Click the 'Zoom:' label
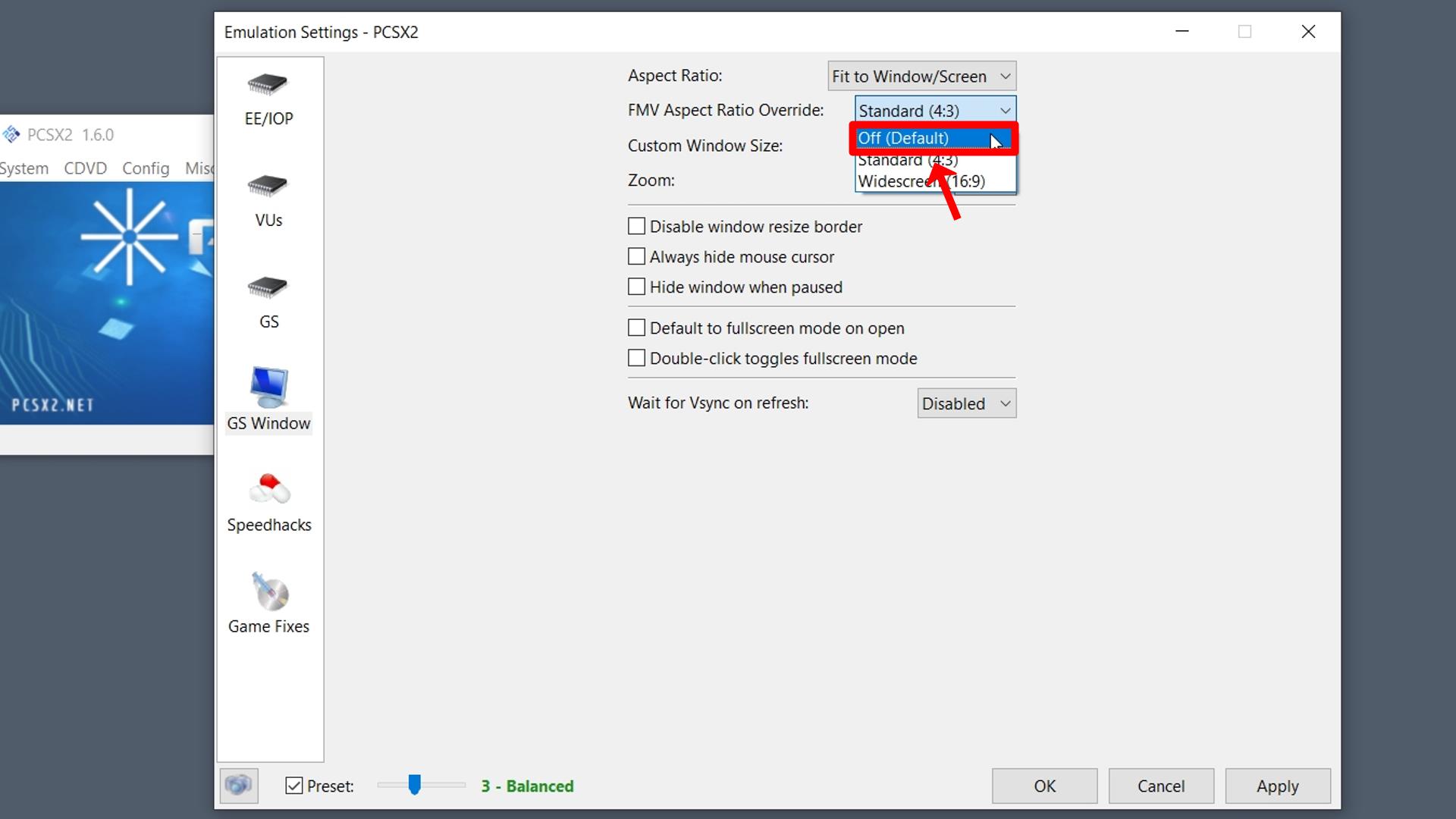Image resolution: width=1456 pixels, height=819 pixels. tap(651, 180)
